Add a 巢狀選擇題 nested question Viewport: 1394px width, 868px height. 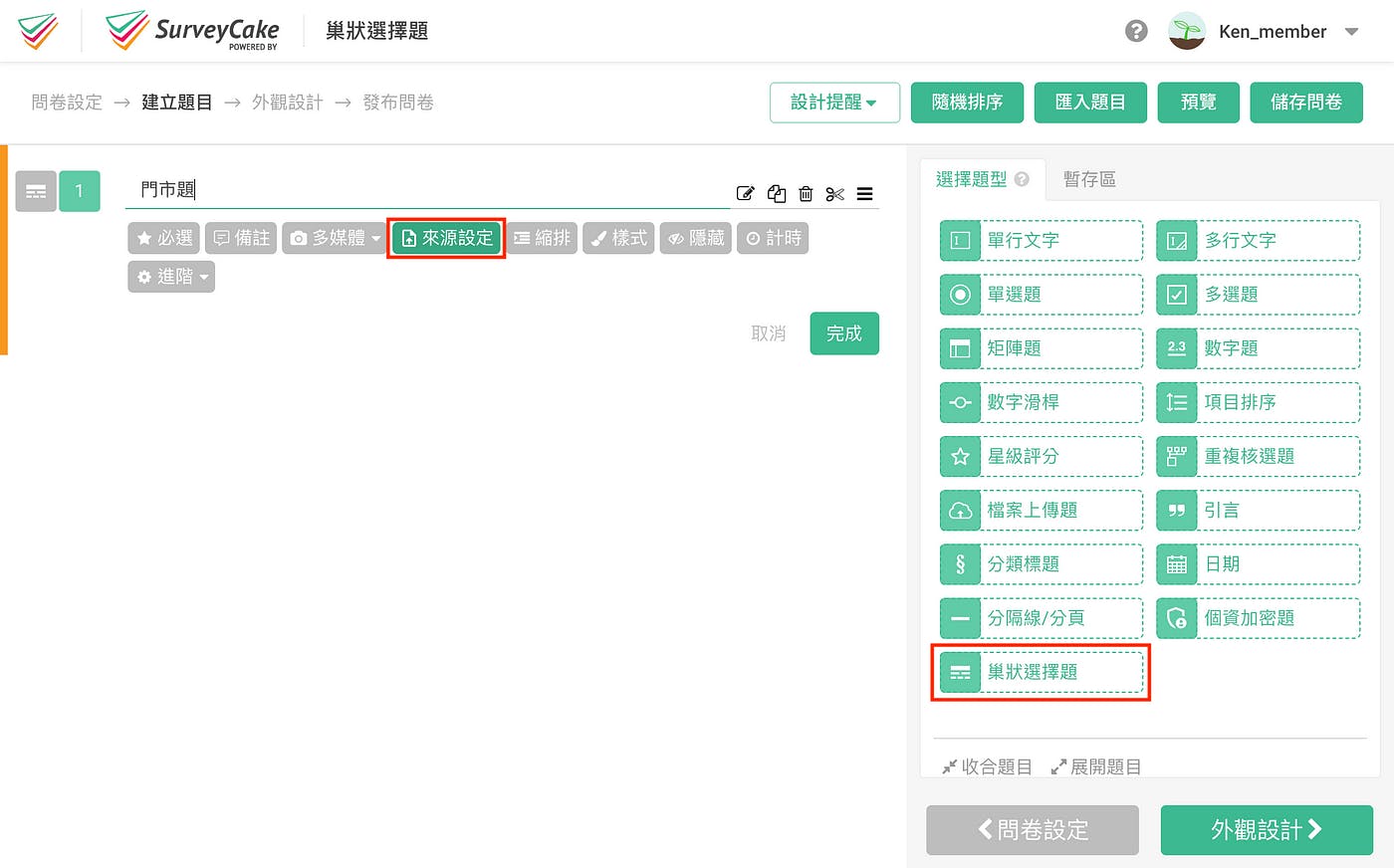(x=1042, y=672)
